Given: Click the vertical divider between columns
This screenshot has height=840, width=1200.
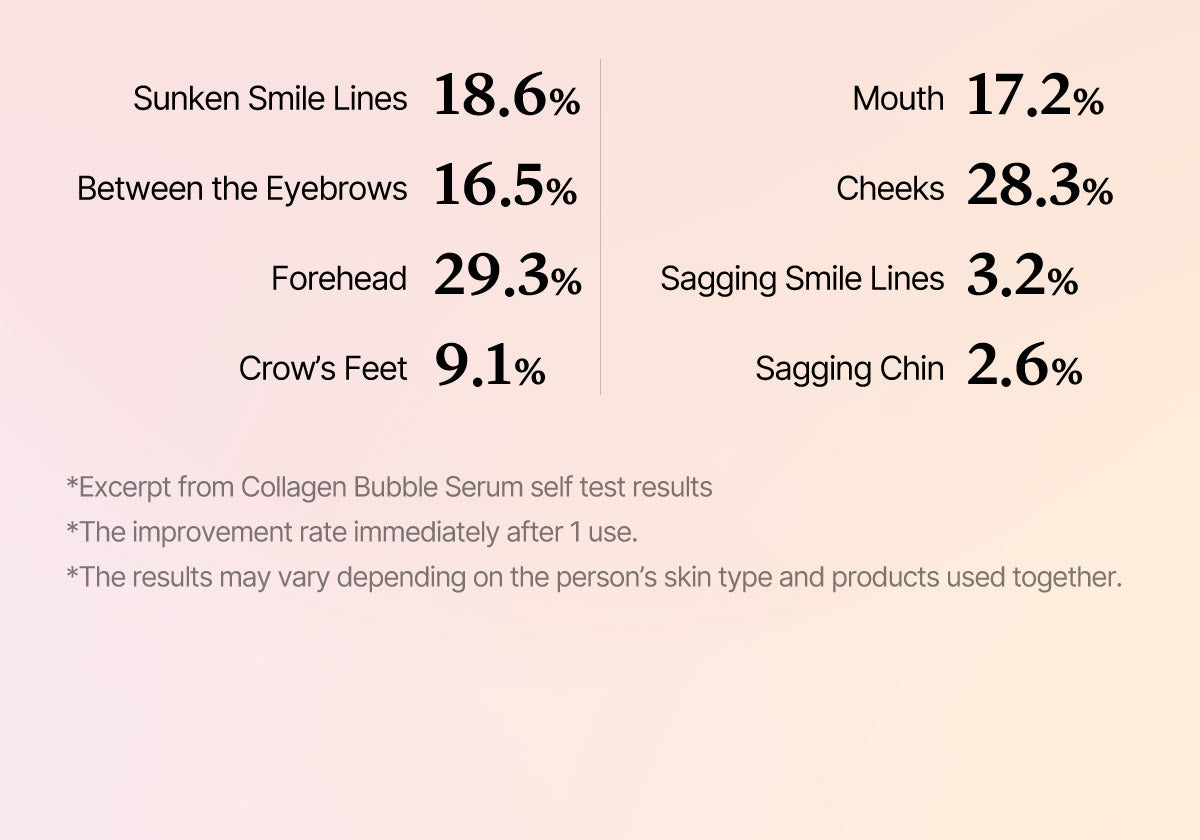Looking at the screenshot, I should point(600,227).
